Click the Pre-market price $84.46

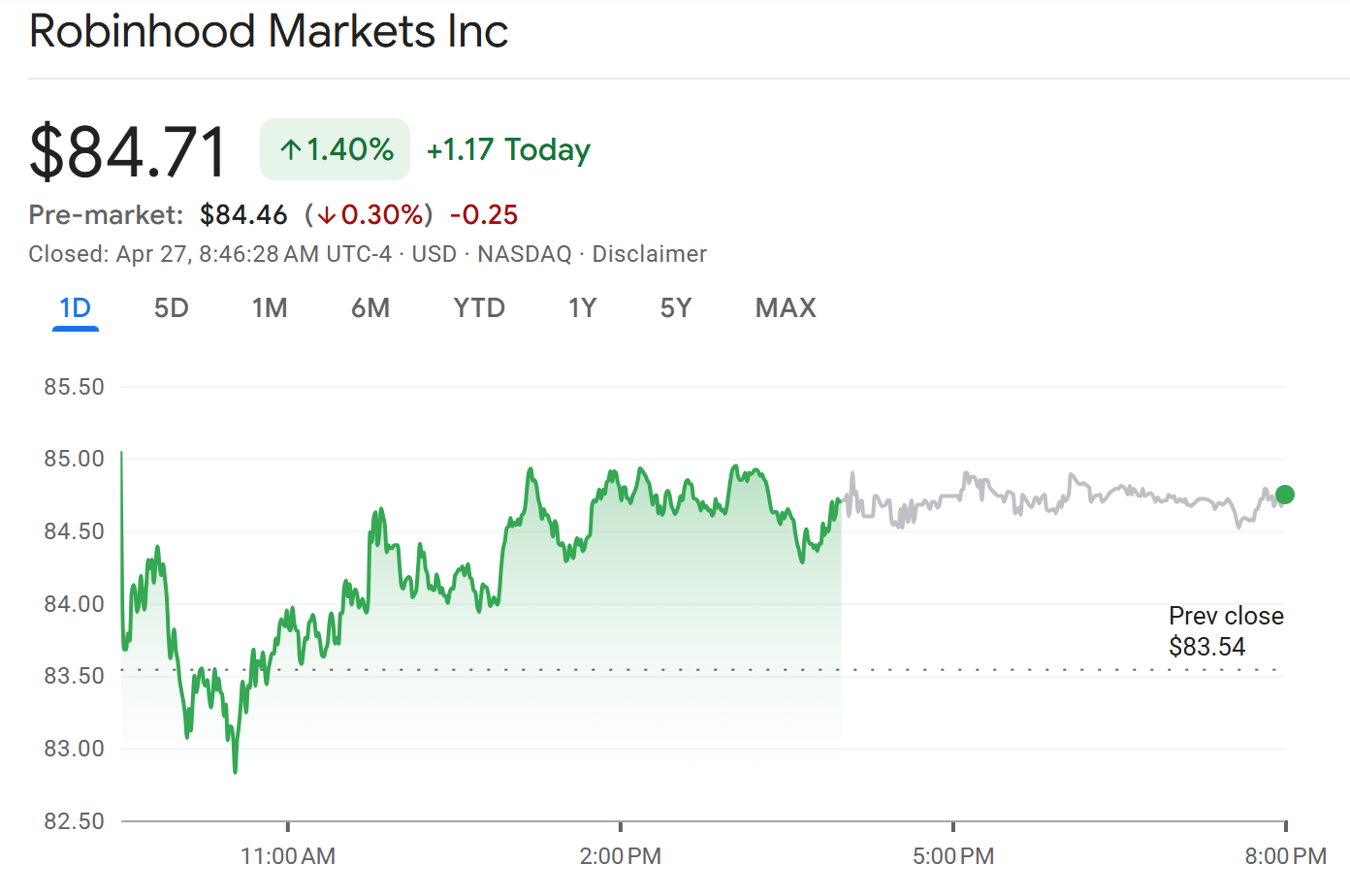pyautogui.click(x=241, y=214)
